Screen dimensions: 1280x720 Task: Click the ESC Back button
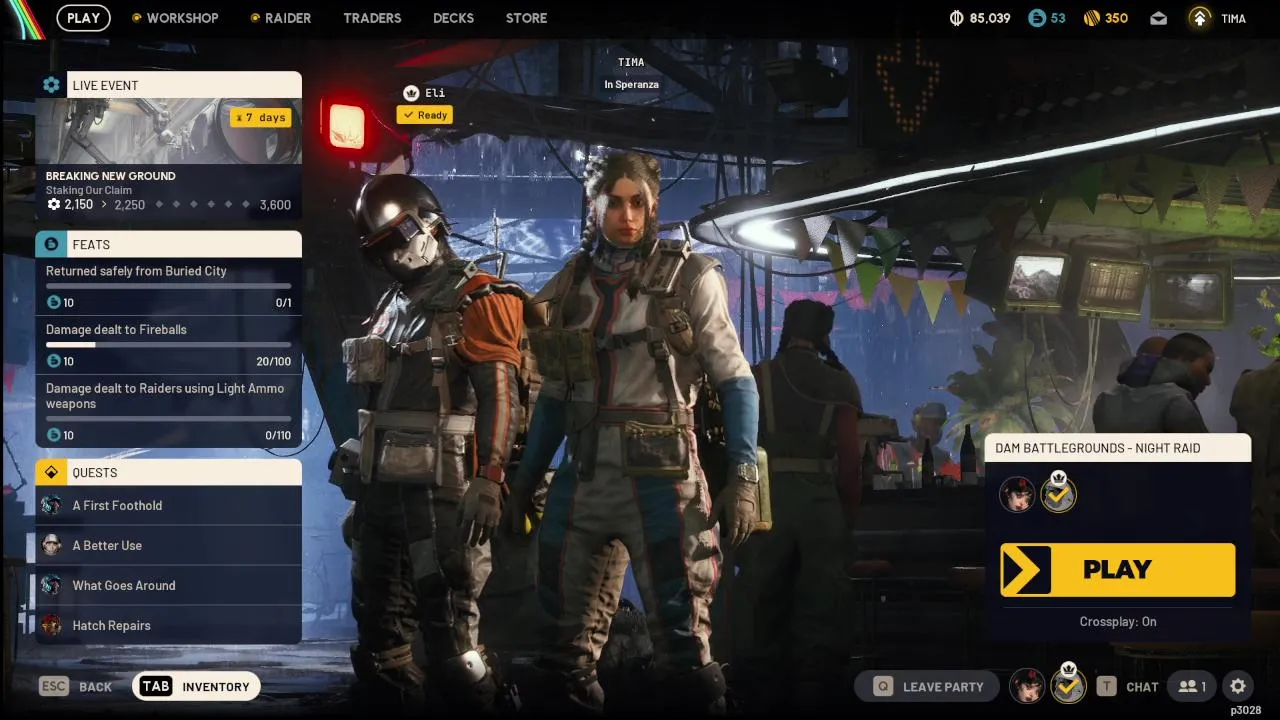pos(75,686)
